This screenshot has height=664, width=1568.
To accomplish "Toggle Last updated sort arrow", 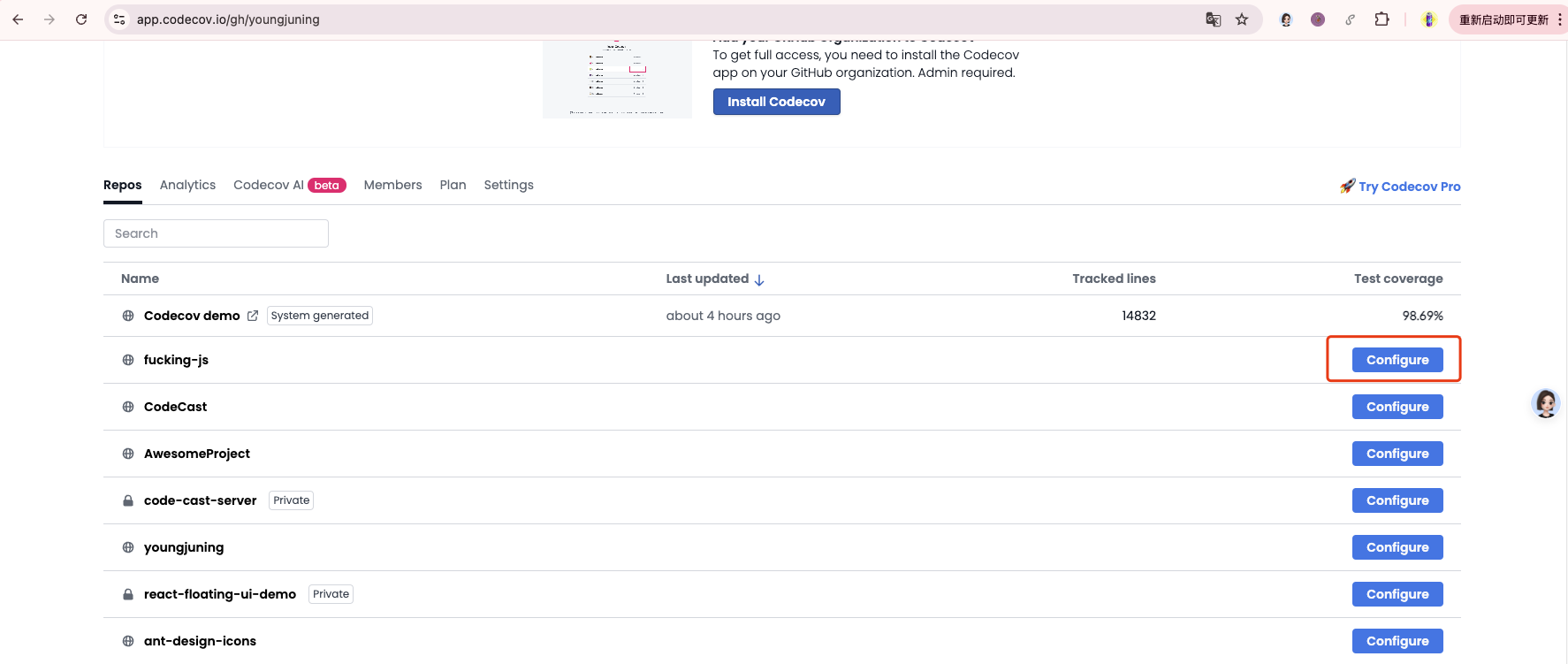I will [x=759, y=279].
